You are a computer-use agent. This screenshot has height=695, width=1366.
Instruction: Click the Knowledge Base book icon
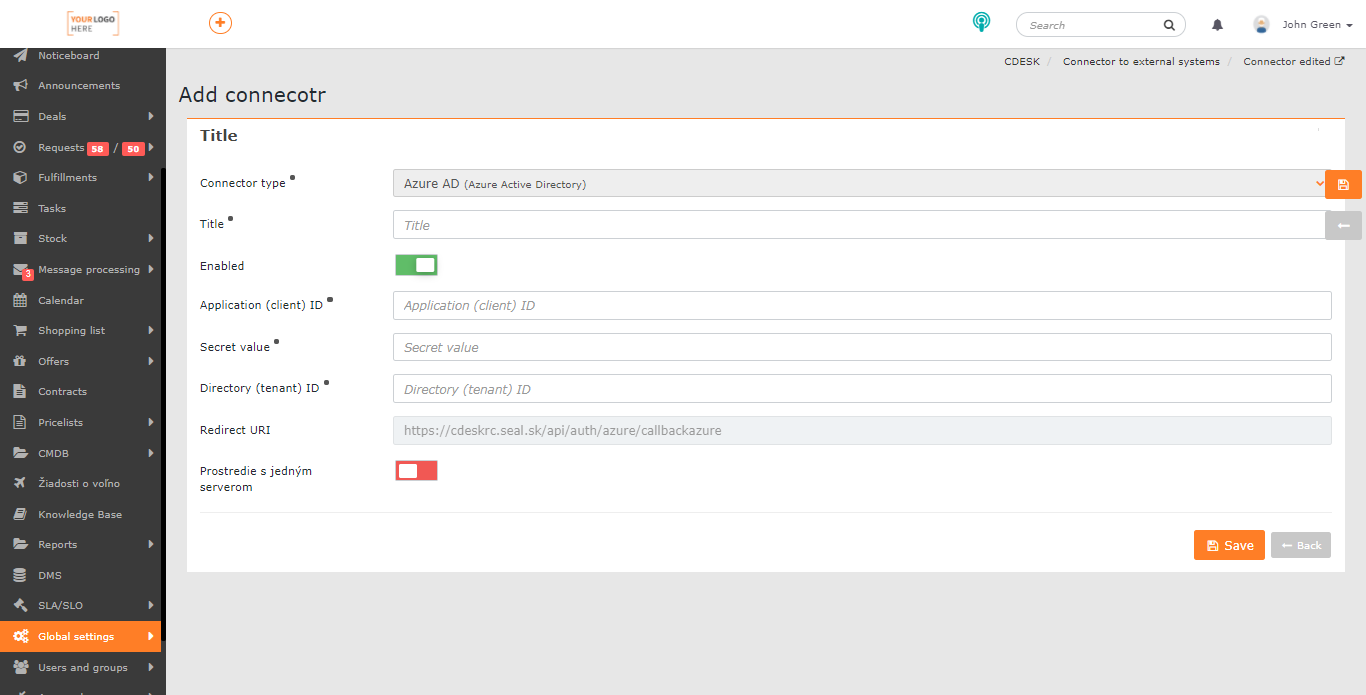(20, 514)
